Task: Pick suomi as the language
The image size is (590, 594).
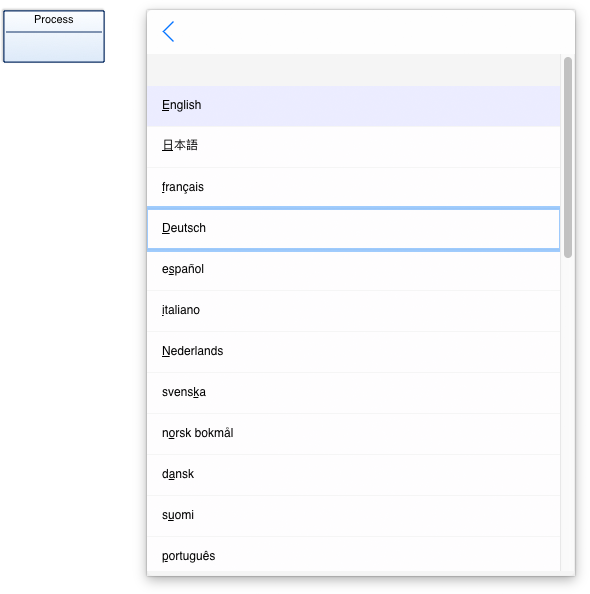Action: pyautogui.click(x=354, y=515)
